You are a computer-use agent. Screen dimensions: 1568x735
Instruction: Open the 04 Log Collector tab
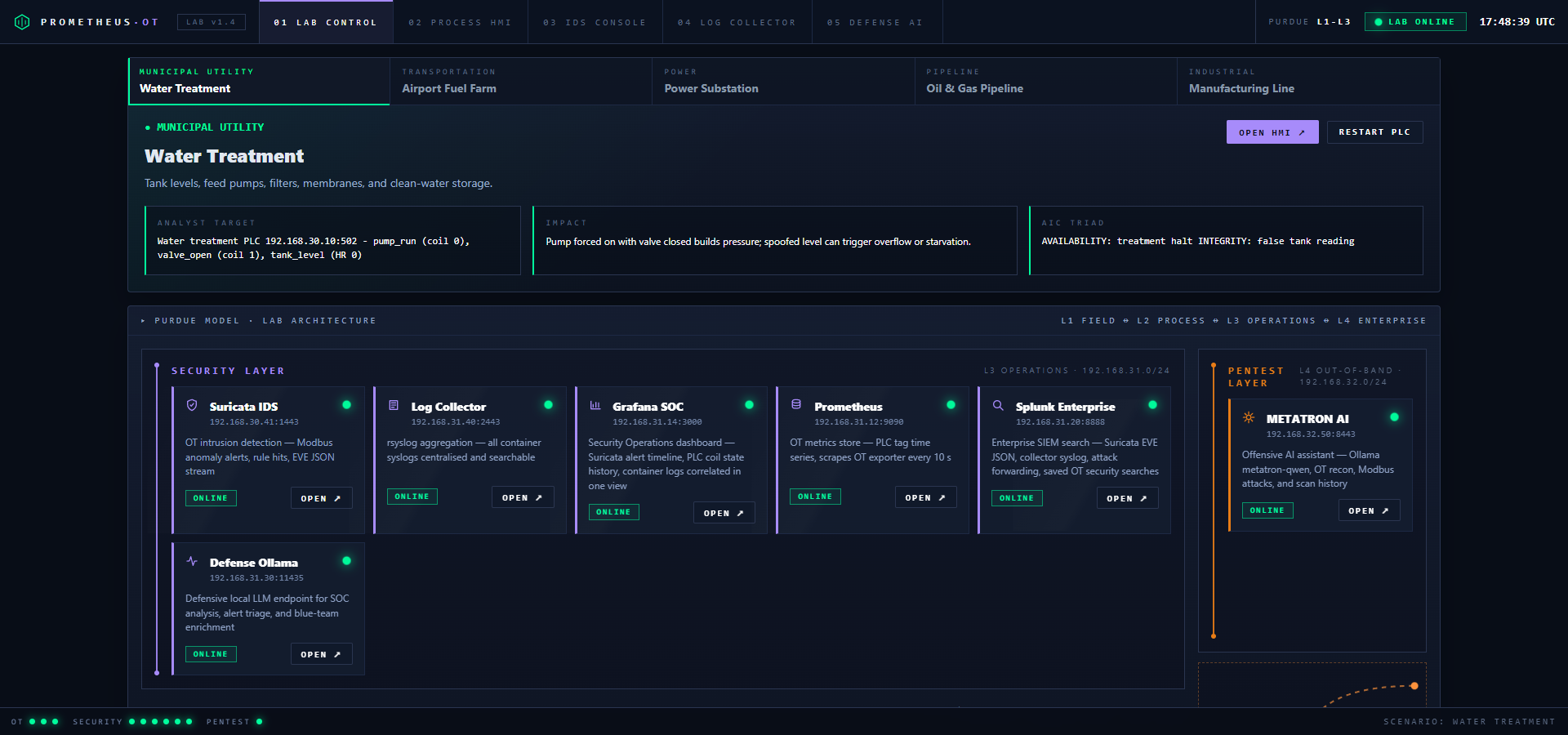[x=737, y=22]
